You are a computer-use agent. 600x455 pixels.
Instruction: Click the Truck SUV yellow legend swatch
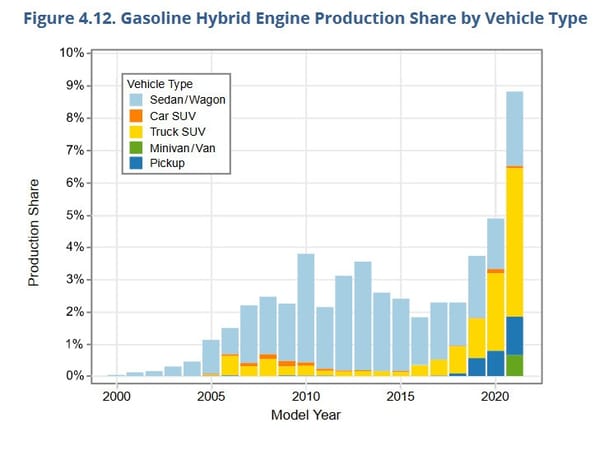pyautogui.click(x=136, y=132)
